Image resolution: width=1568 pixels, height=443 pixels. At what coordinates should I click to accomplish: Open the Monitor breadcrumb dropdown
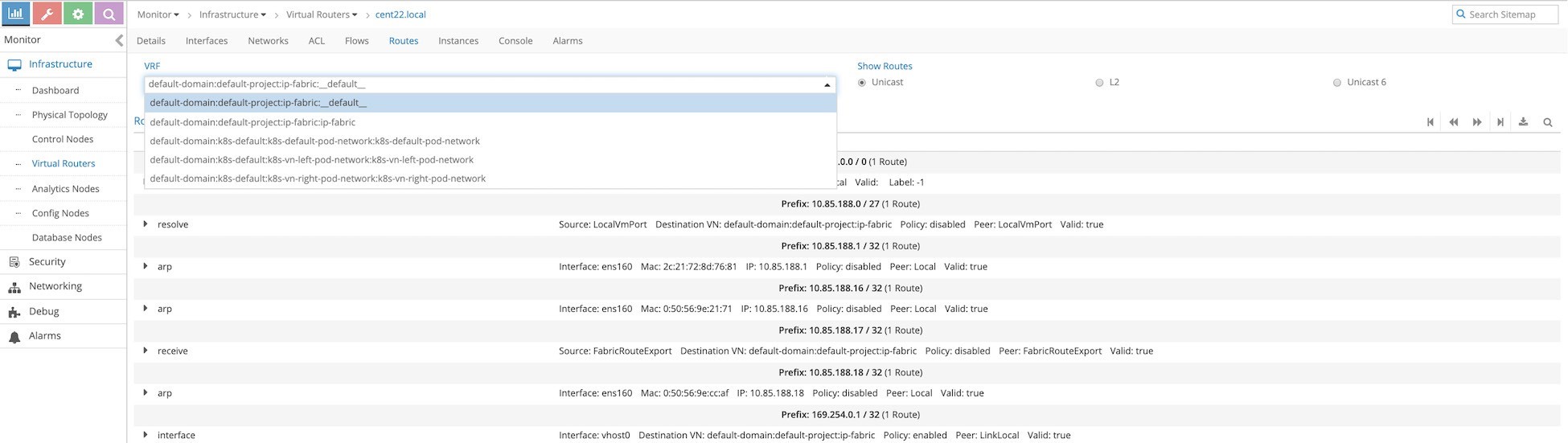[158, 14]
